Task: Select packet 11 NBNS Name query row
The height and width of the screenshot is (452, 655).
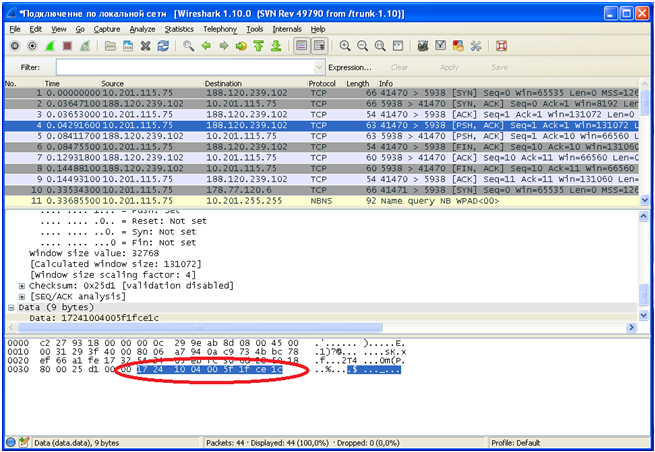Action: coord(322,201)
